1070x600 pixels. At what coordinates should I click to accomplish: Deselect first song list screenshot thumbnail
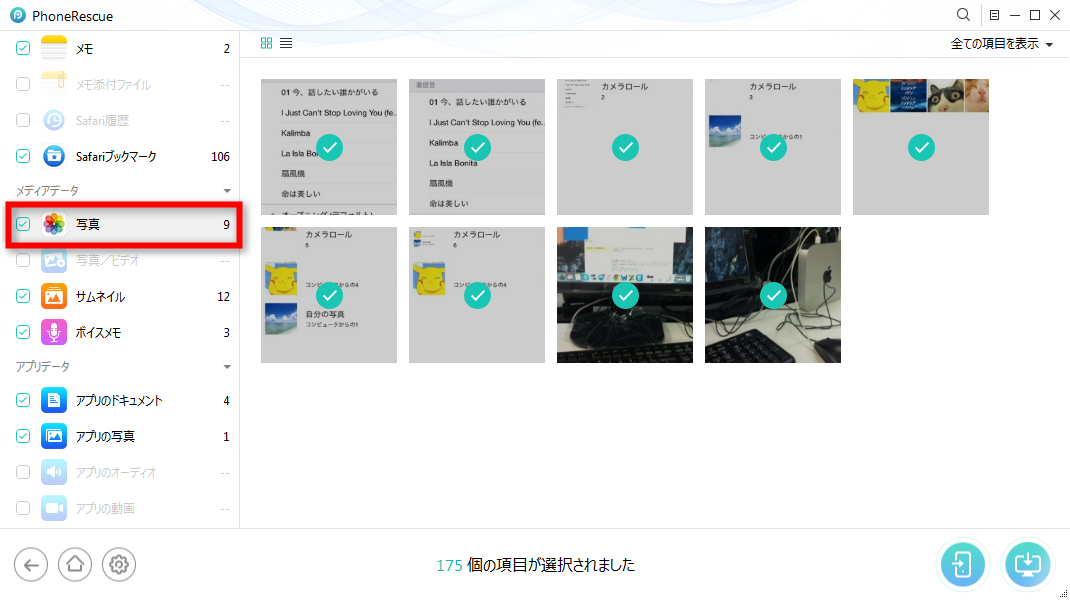[329, 147]
